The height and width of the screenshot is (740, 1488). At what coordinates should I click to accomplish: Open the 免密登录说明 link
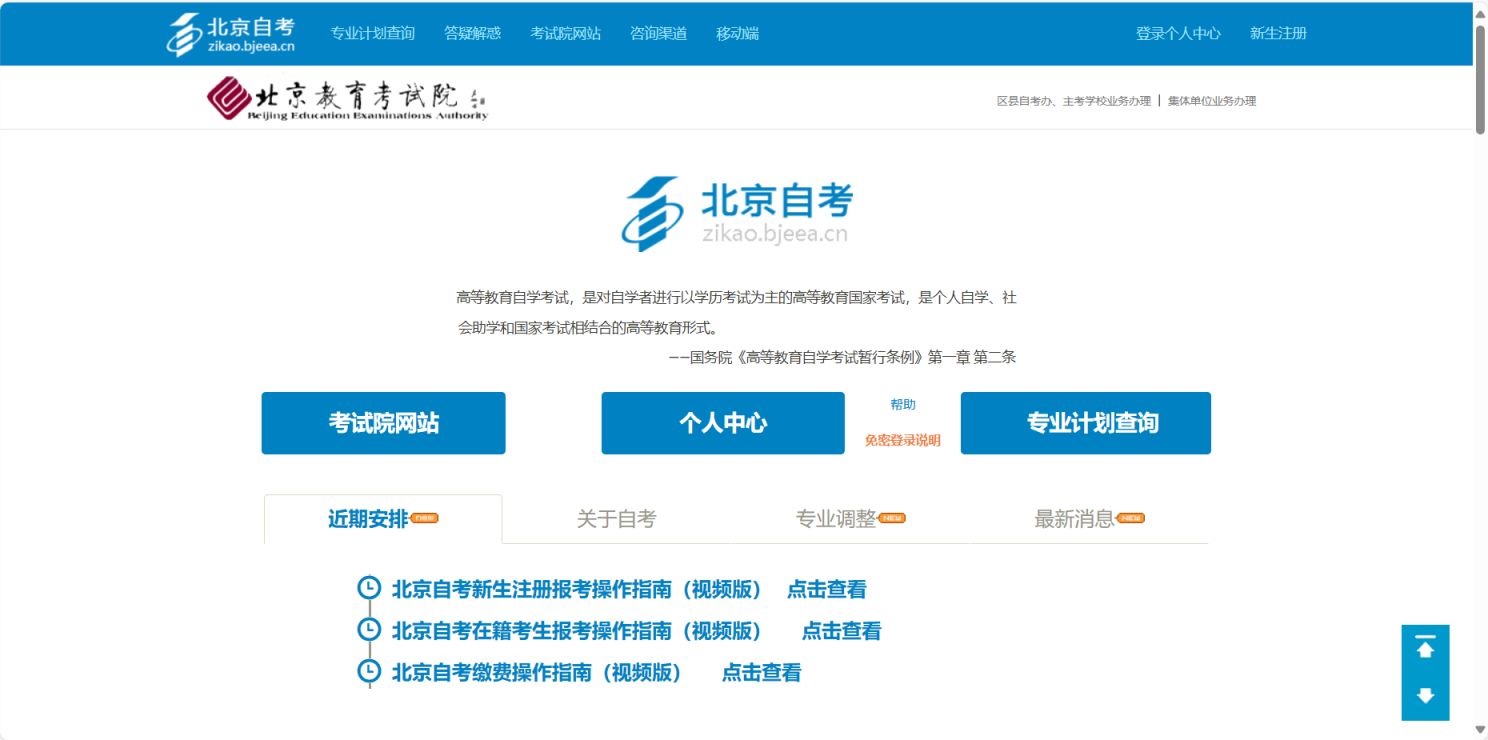click(903, 441)
